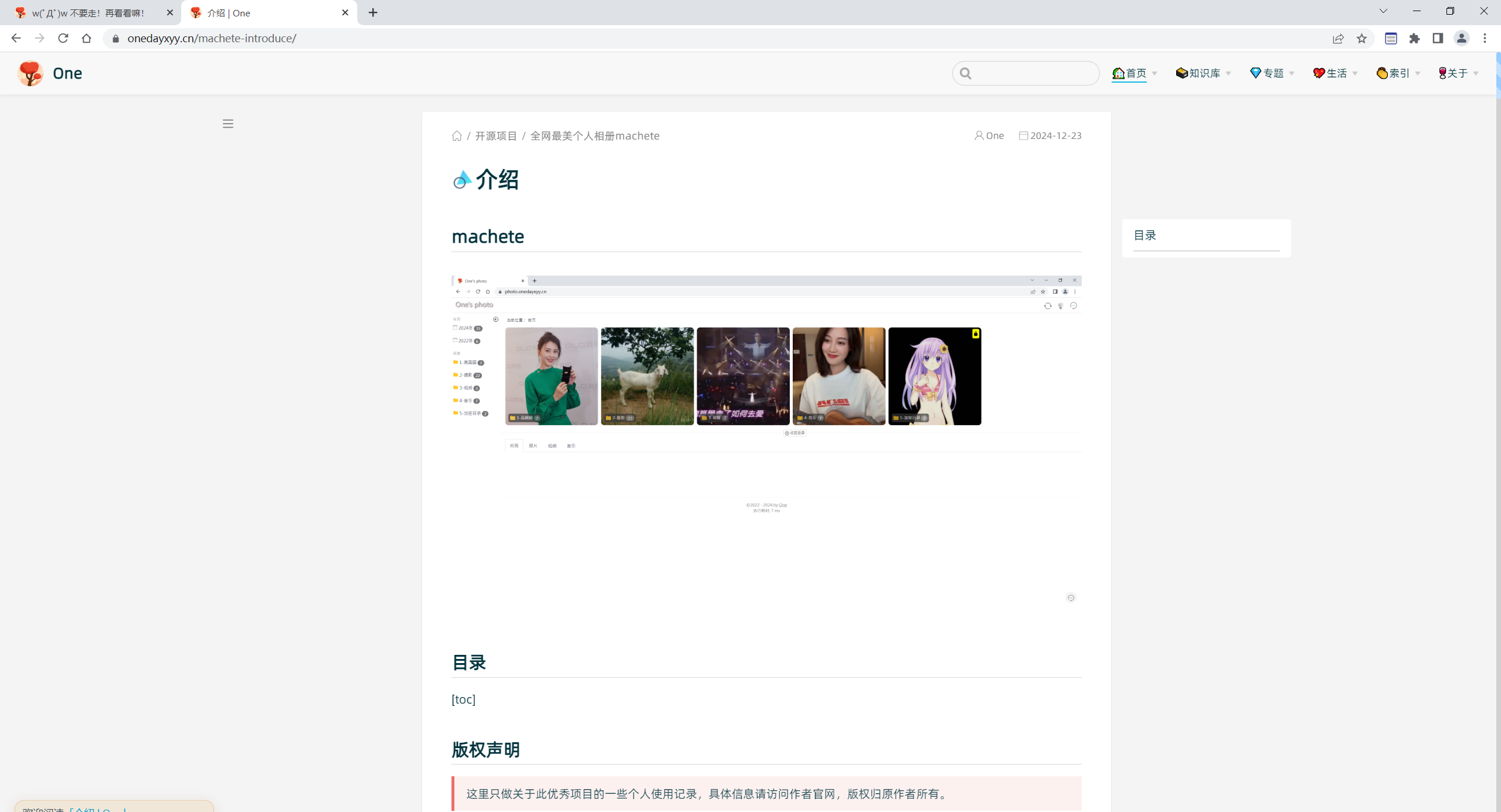The width and height of the screenshot is (1501, 812).
Task: Expand the 生活 dropdown arrow
Action: coord(1355,74)
